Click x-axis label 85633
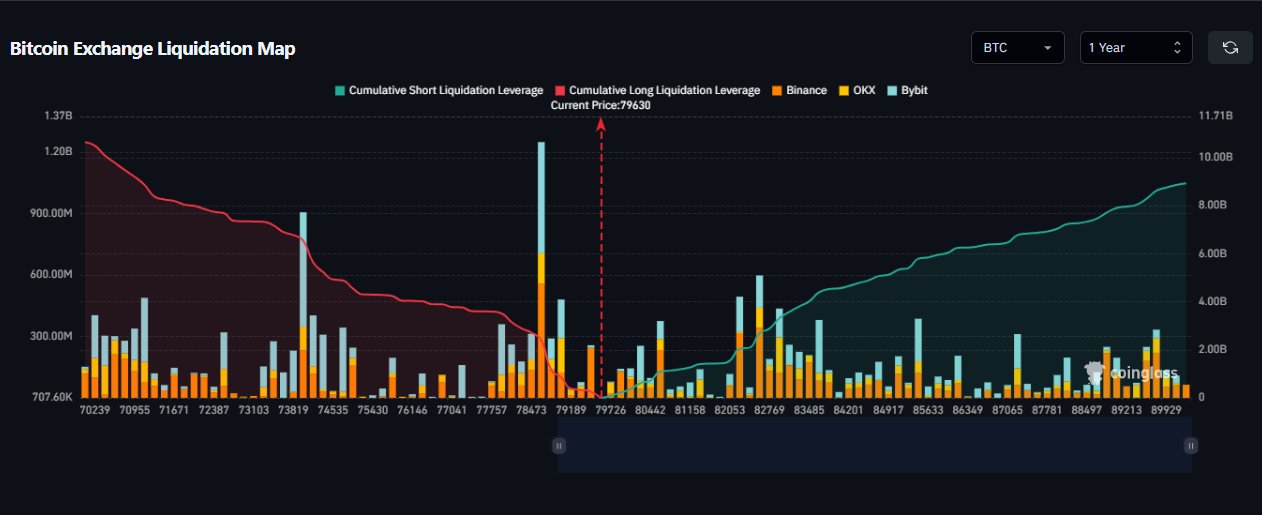This screenshot has height=515, width=1262. tap(927, 410)
